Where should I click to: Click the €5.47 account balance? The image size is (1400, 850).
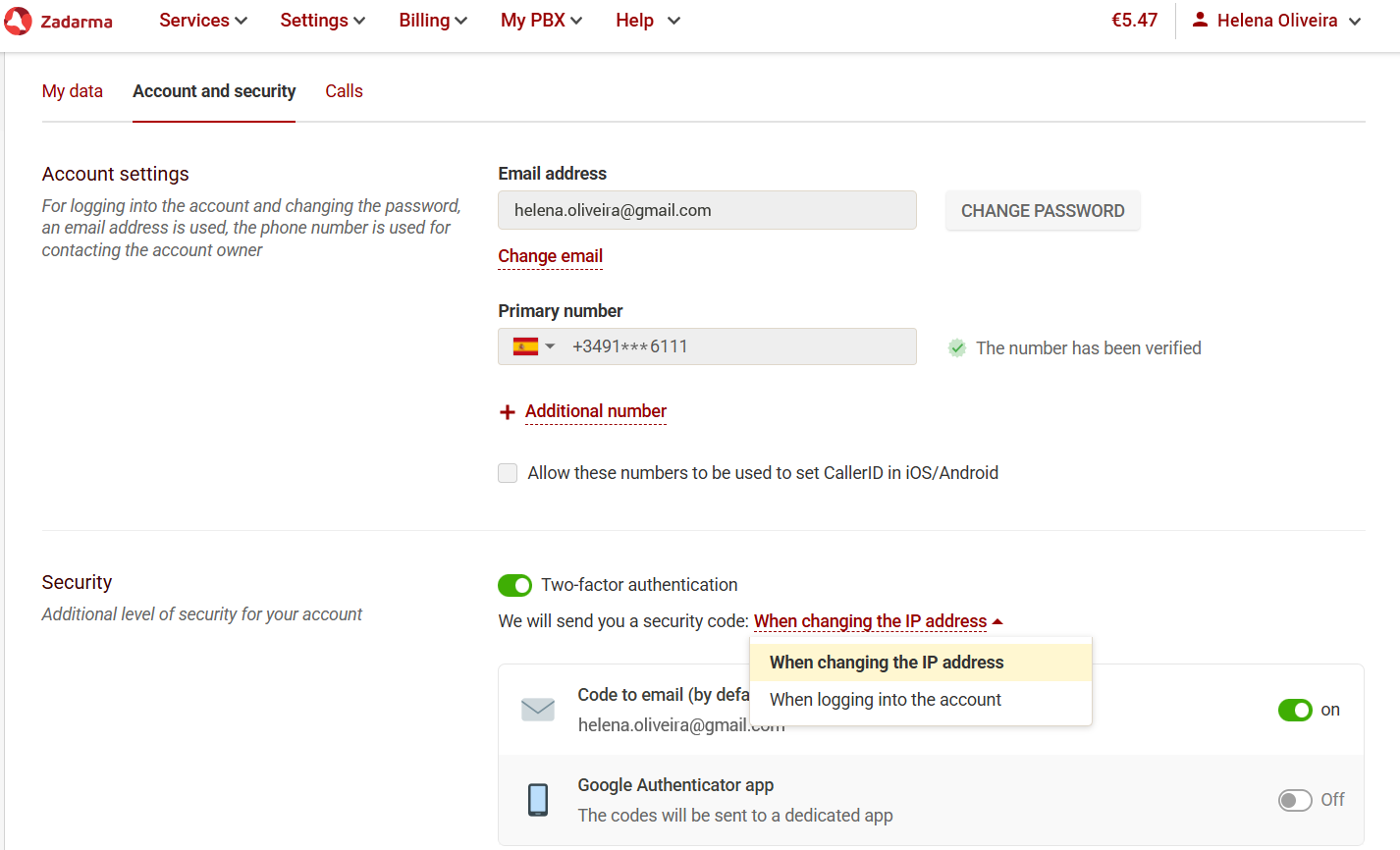(1134, 19)
